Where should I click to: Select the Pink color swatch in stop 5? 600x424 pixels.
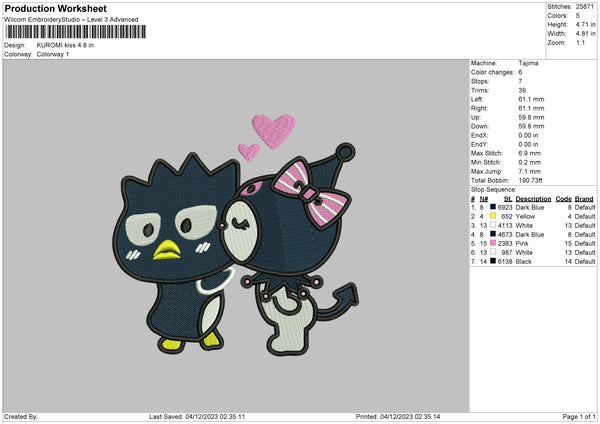[x=493, y=243]
